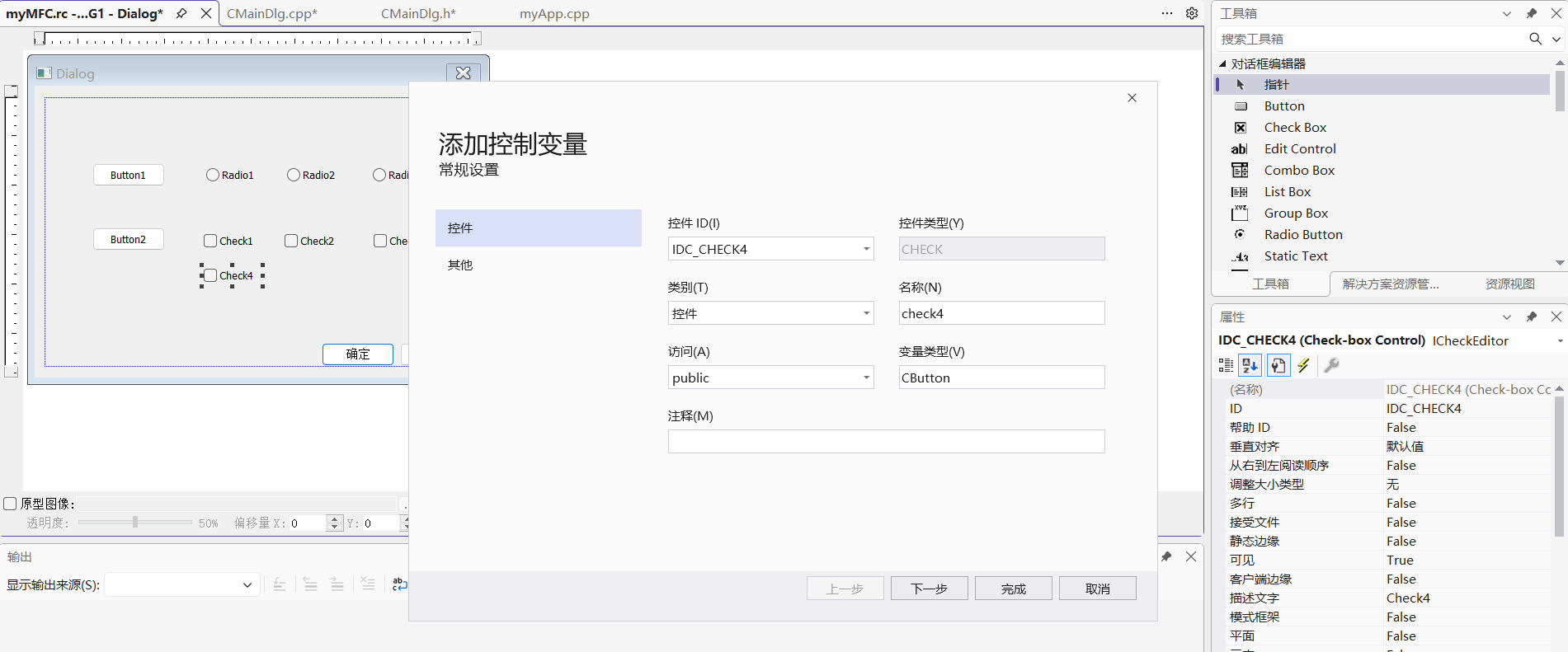Pick the Check Box control icon
Viewport: 1568px width, 652px height.
[1241, 128]
